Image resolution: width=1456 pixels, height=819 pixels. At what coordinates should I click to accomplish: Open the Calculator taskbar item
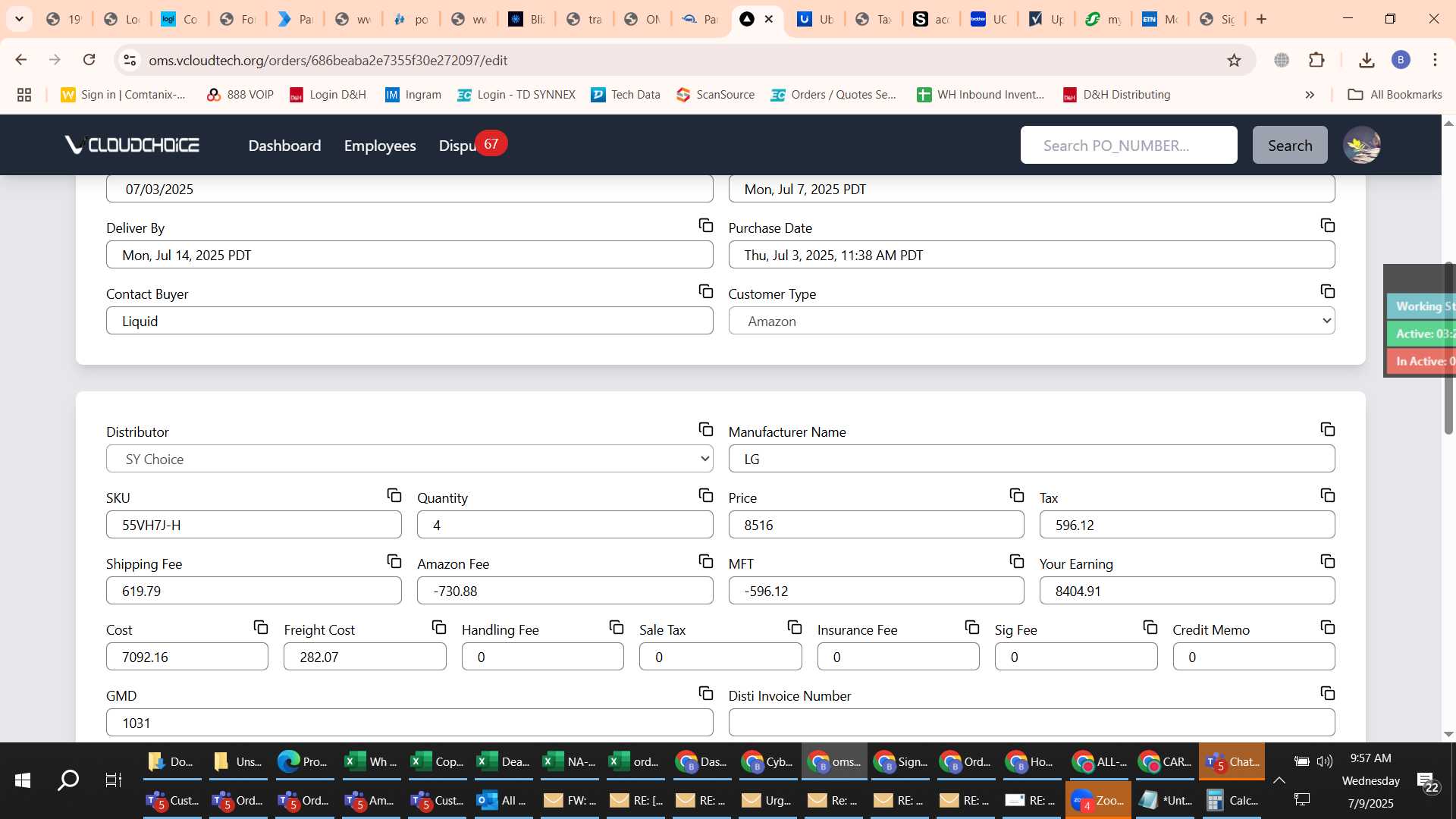(1234, 800)
